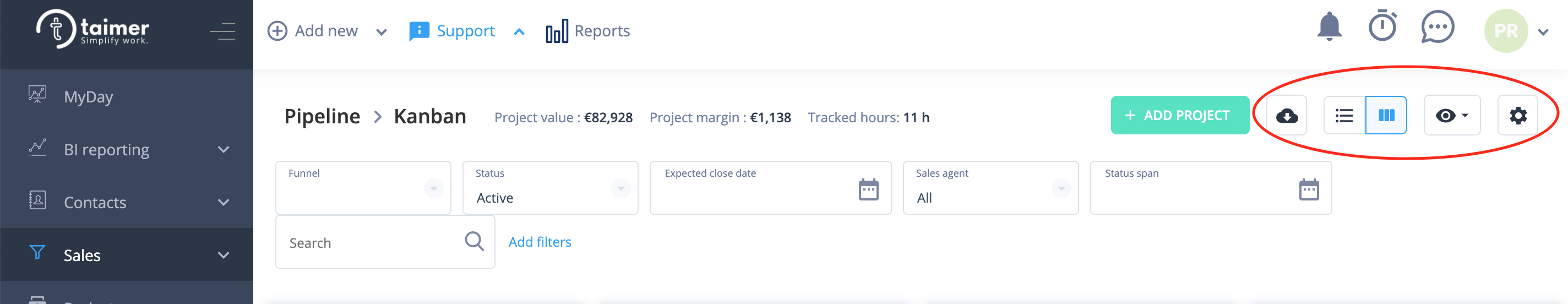The width and height of the screenshot is (1568, 304).
Task: Open the eye visibility options dropdown
Action: (1452, 115)
